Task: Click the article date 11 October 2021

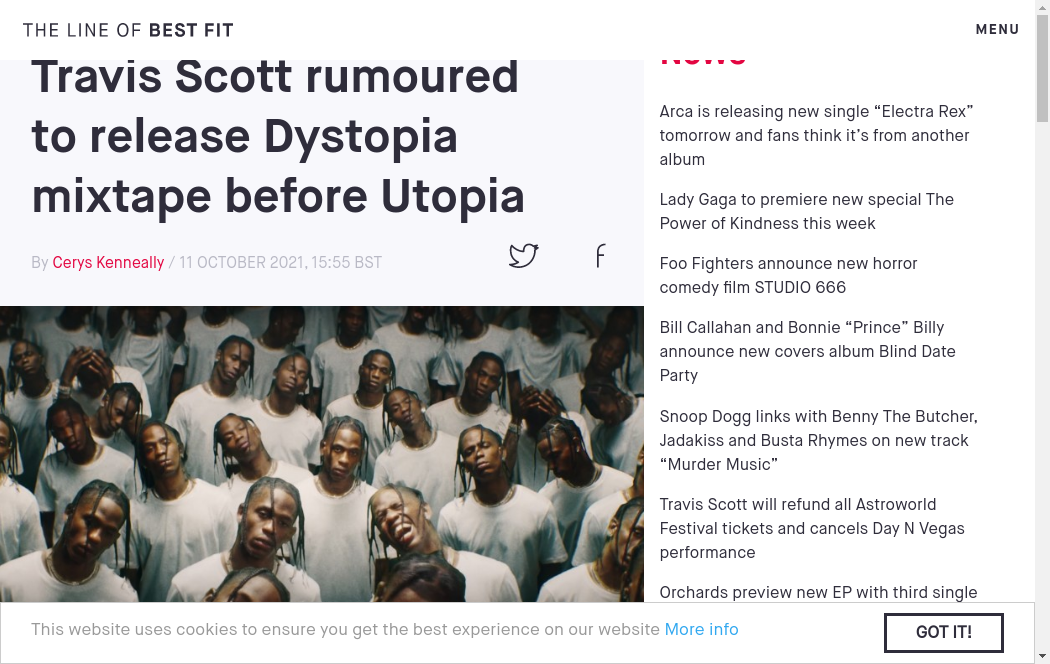Action: [x=280, y=262]
